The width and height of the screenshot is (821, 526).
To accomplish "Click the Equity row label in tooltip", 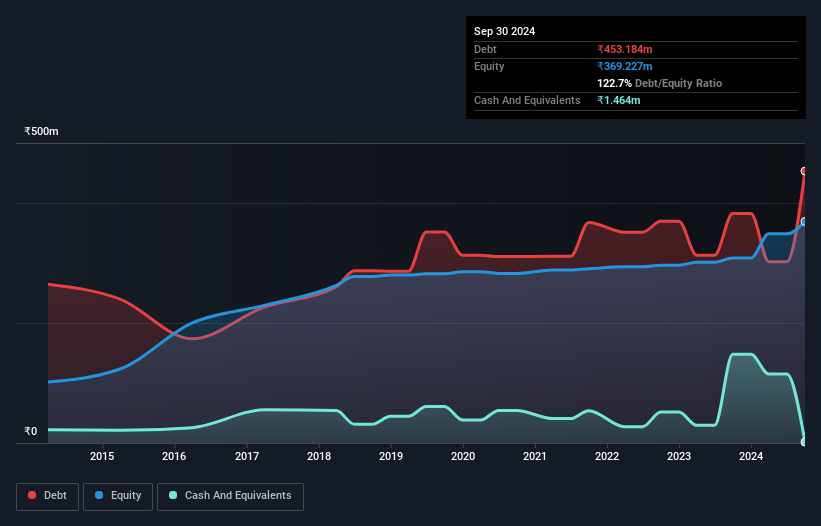I will coord(489,66).
